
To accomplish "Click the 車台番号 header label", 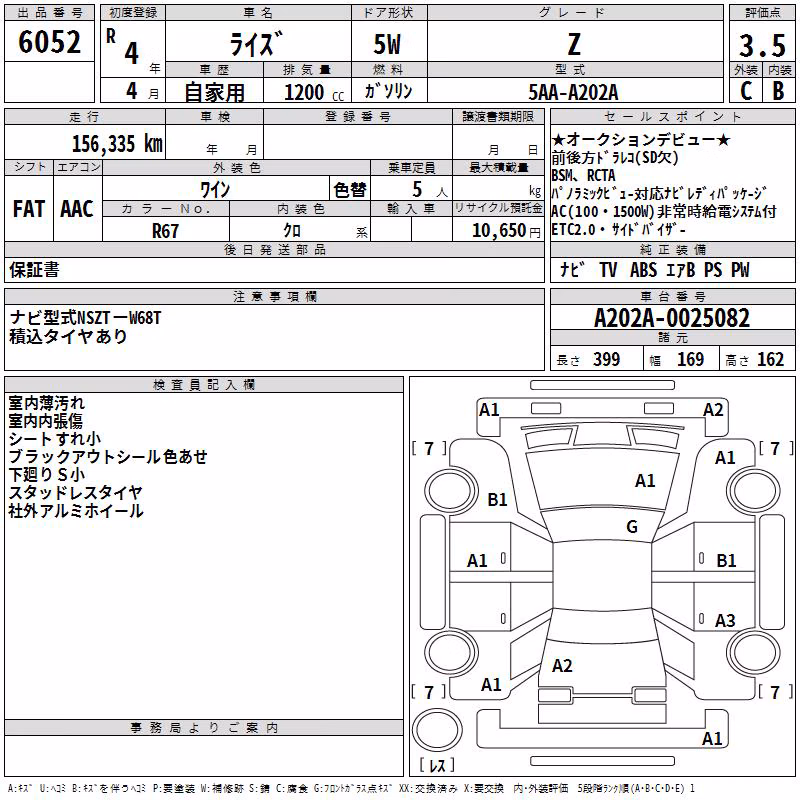I will tap(673, 296).
